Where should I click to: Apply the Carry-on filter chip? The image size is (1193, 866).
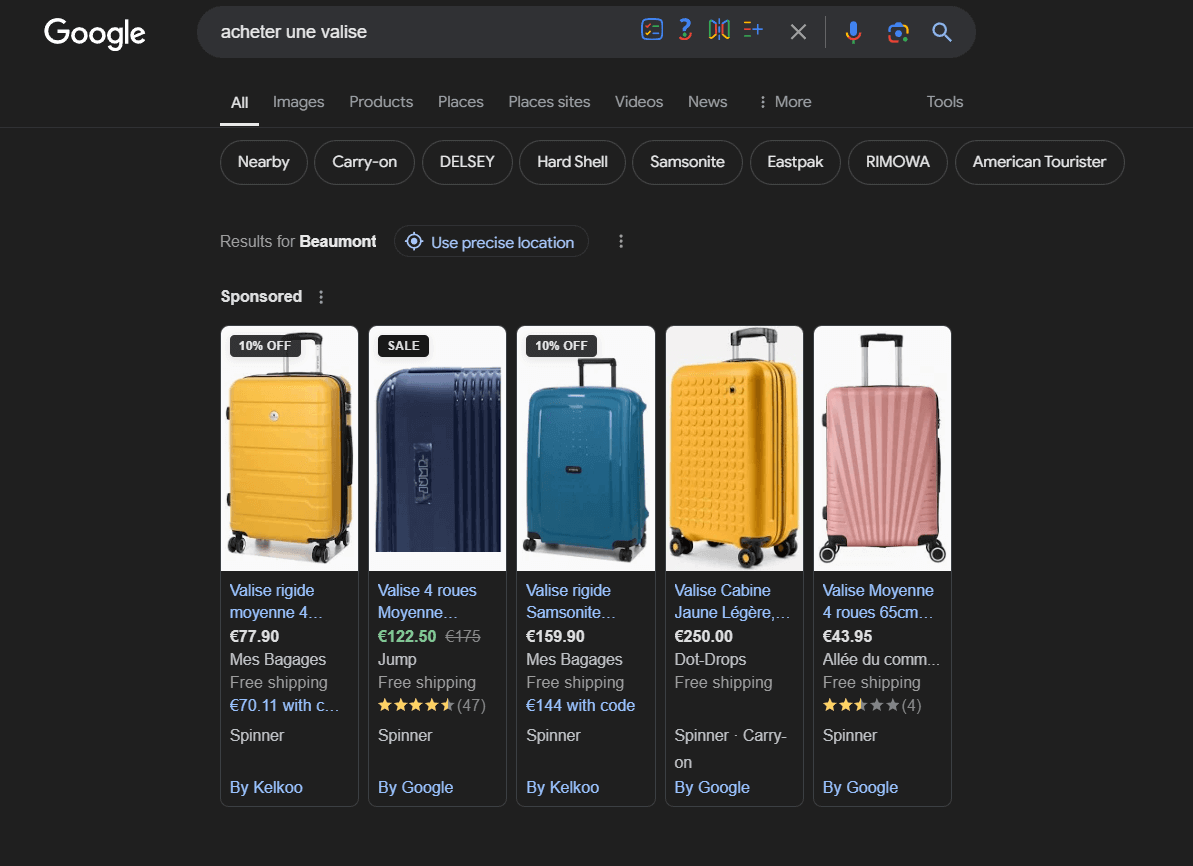tap(364, 162)
